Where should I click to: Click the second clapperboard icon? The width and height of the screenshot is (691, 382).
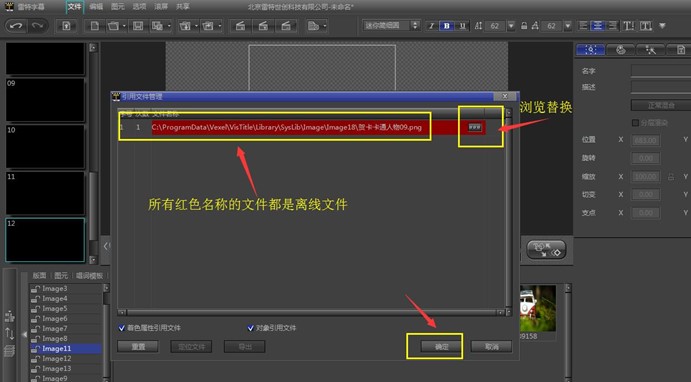click(x=263, y=26)
